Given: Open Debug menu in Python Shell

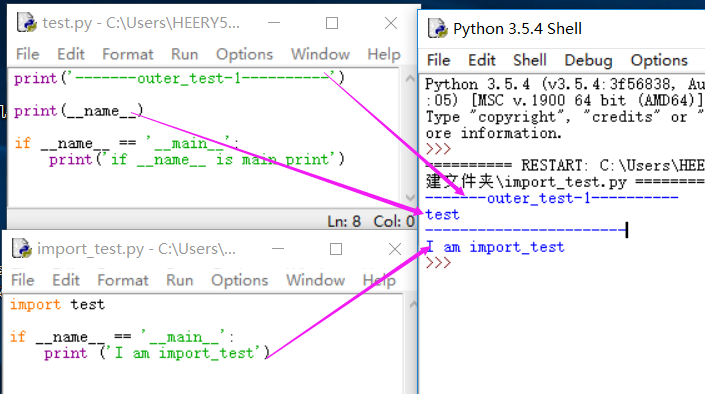Looking at the screenshot, I should click(x=588, y=60).
